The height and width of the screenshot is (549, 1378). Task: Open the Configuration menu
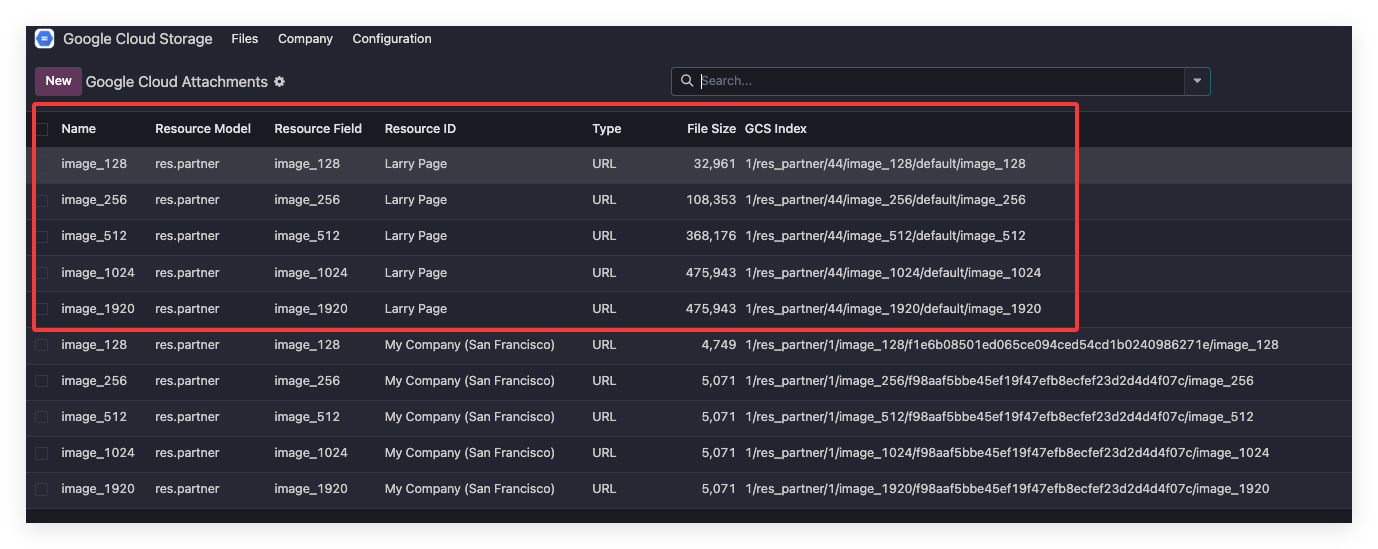click(x=392, y=39)
